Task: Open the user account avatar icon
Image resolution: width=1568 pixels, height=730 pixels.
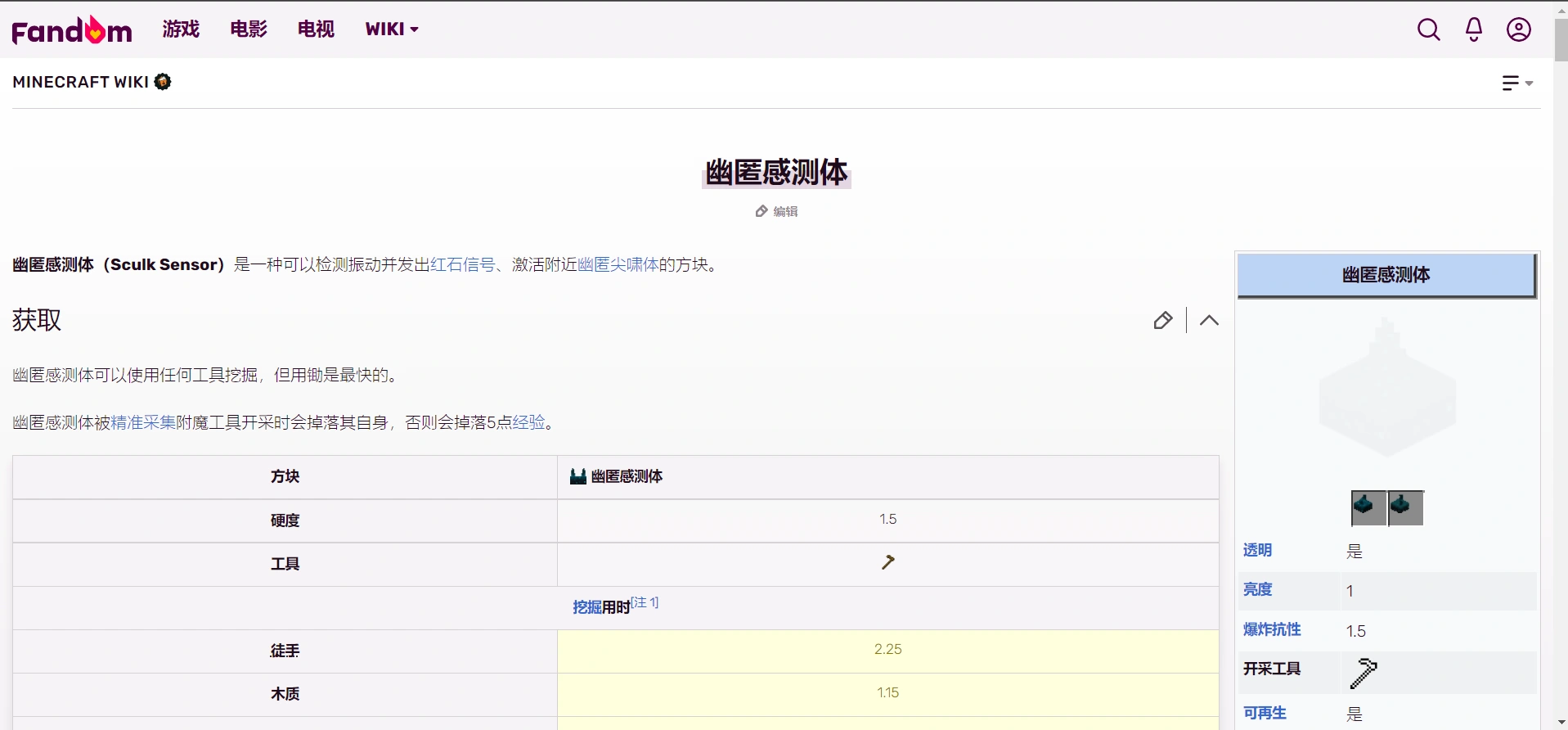Action: tap(1519, 29)
